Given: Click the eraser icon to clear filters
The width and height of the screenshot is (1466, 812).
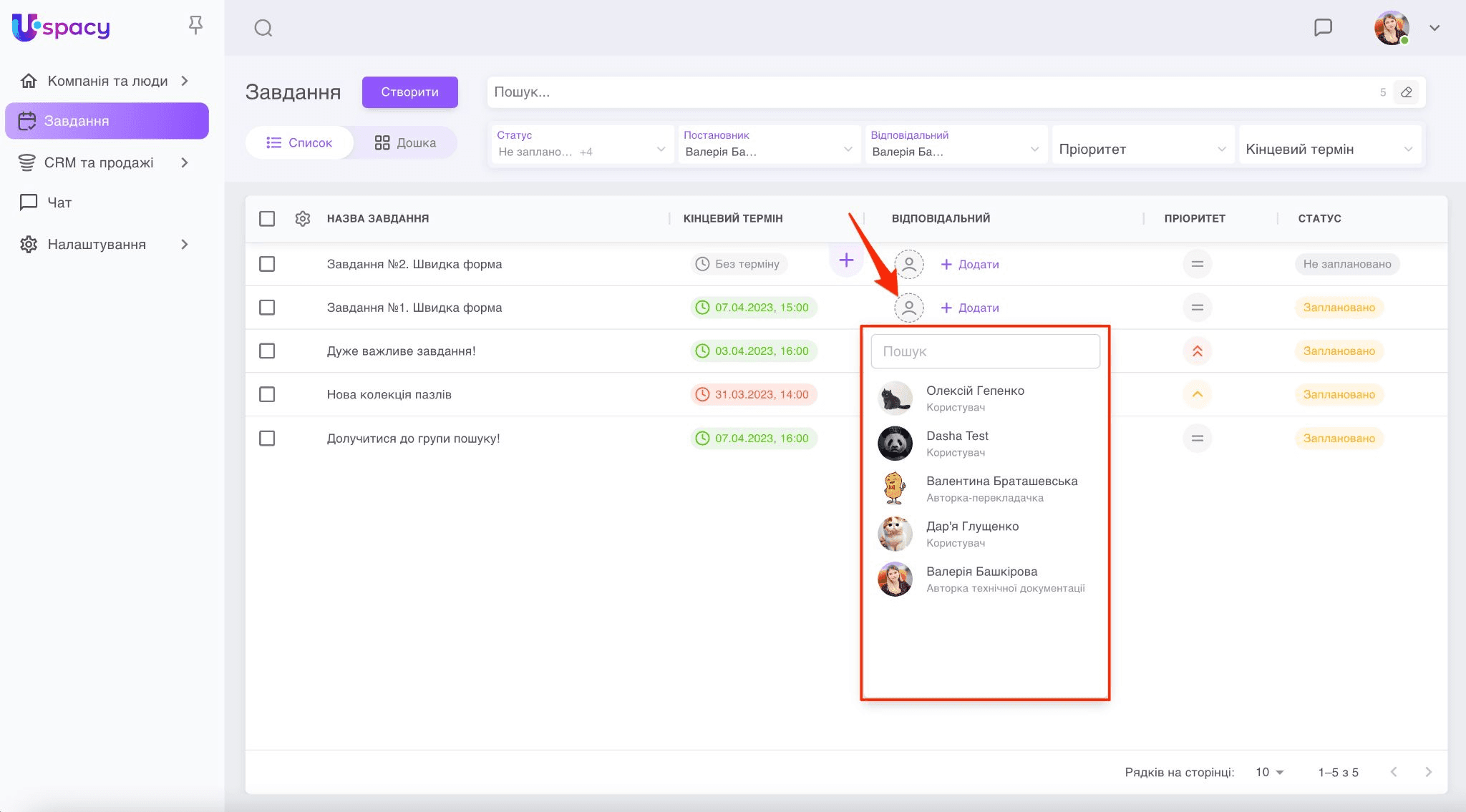Looking at the screenshot, I should coord(1406,92).
